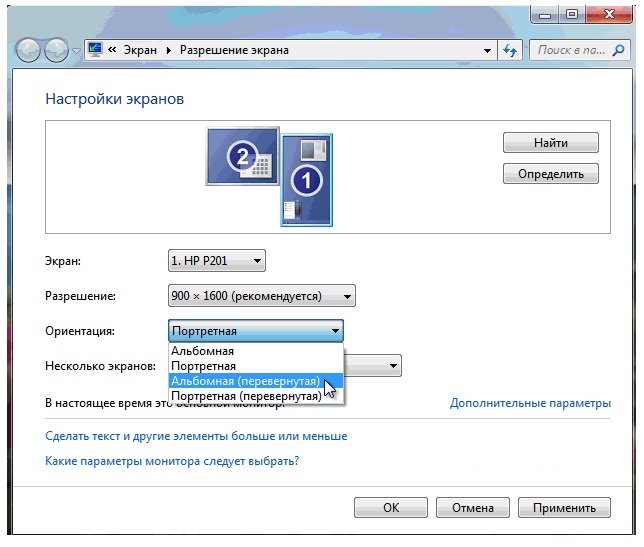Screen dimensions: 644x547
Task: Focus the control panel search field
Action: [580, 50]
